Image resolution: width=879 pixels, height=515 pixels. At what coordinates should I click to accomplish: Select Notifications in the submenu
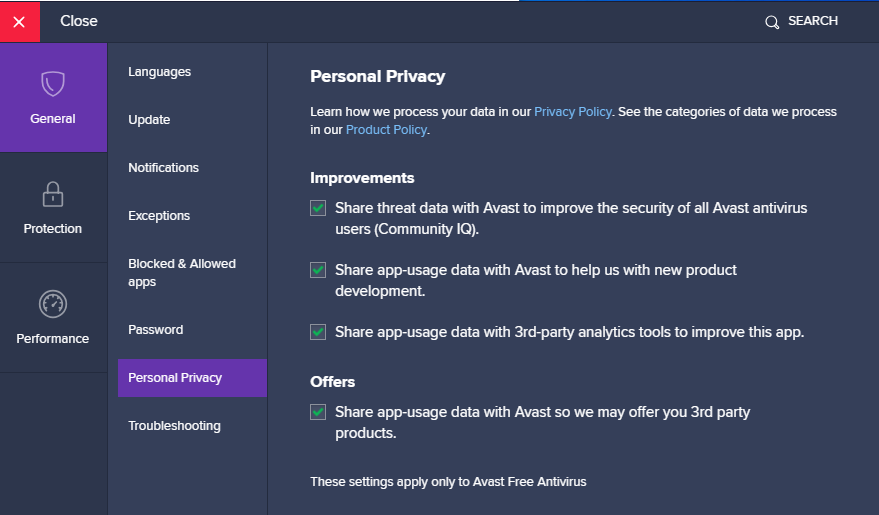click(x=163, y=168)
